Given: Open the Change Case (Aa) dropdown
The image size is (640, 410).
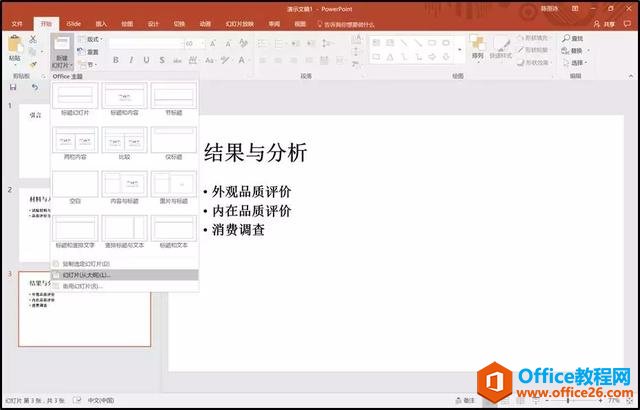Looking at the screenshot, I should 209,60.
